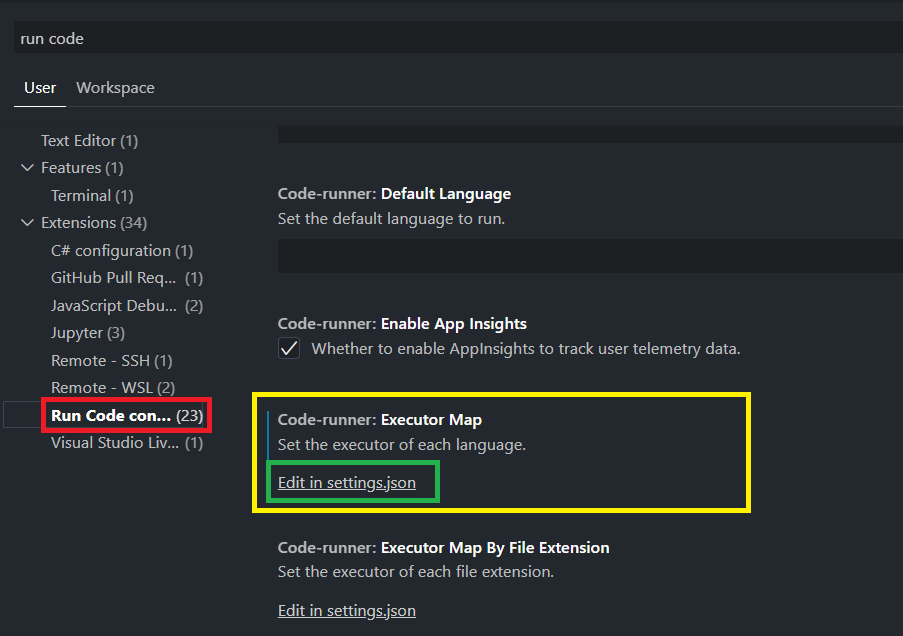Image resolution: width=903 pixels, height=636 pixels.
Task: Click Edit in settings.json under Executor Map By File Extension
Action: coord(347,610)
